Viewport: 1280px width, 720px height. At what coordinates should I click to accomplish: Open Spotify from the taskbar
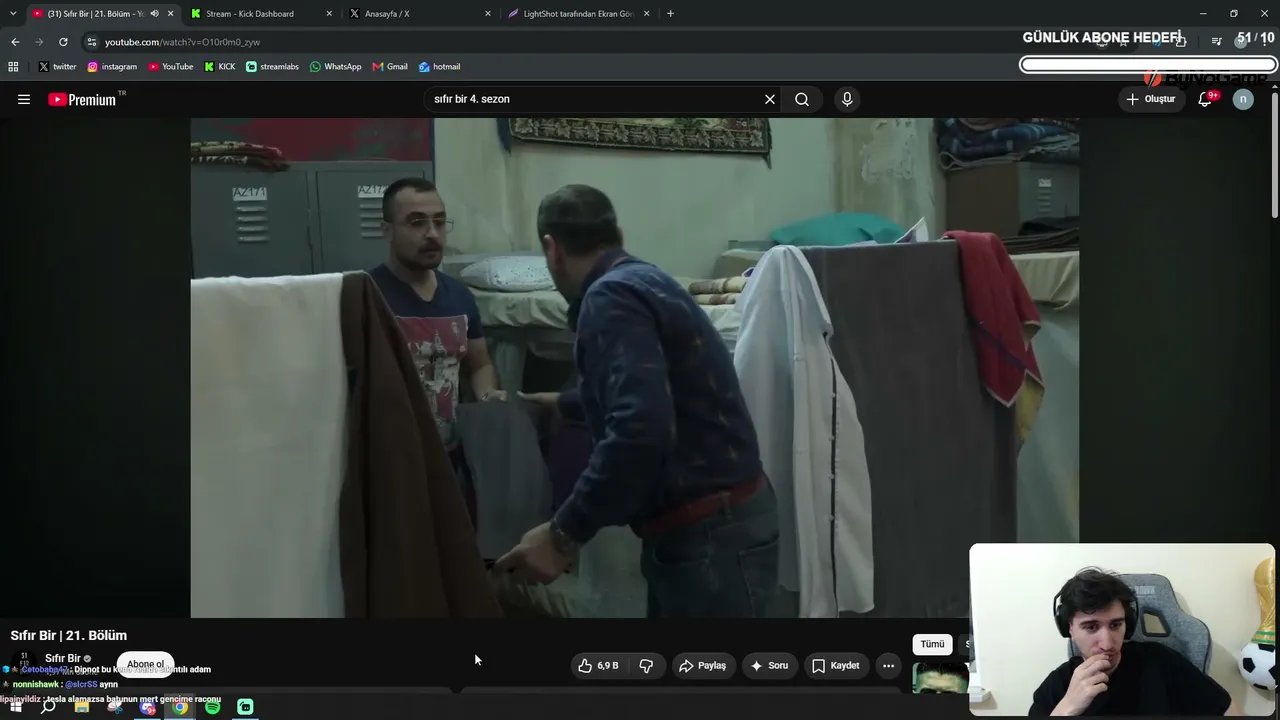pyautogui.click(x=212, y=707)
